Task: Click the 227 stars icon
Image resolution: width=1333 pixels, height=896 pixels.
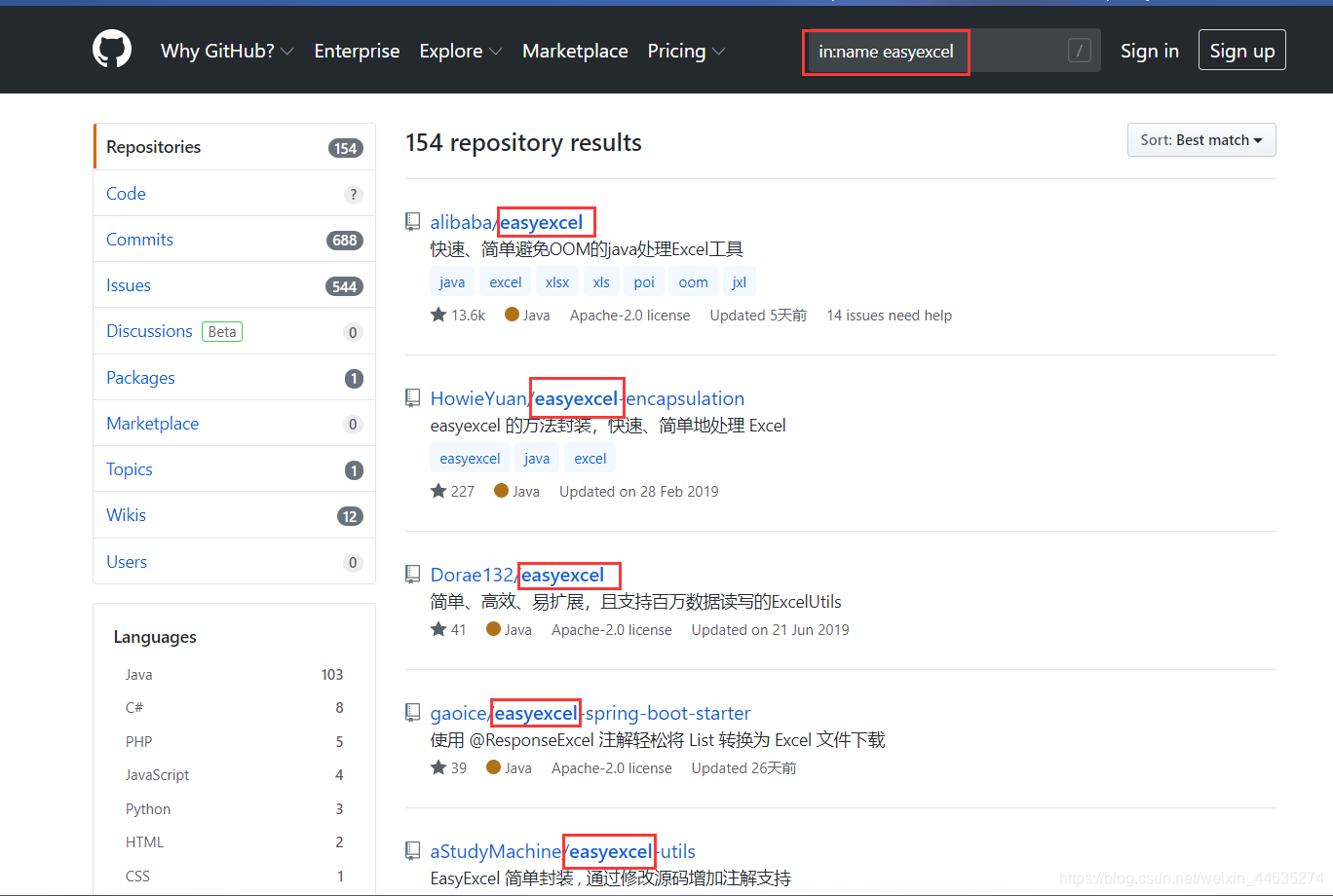Action: (x=438, y=491)
